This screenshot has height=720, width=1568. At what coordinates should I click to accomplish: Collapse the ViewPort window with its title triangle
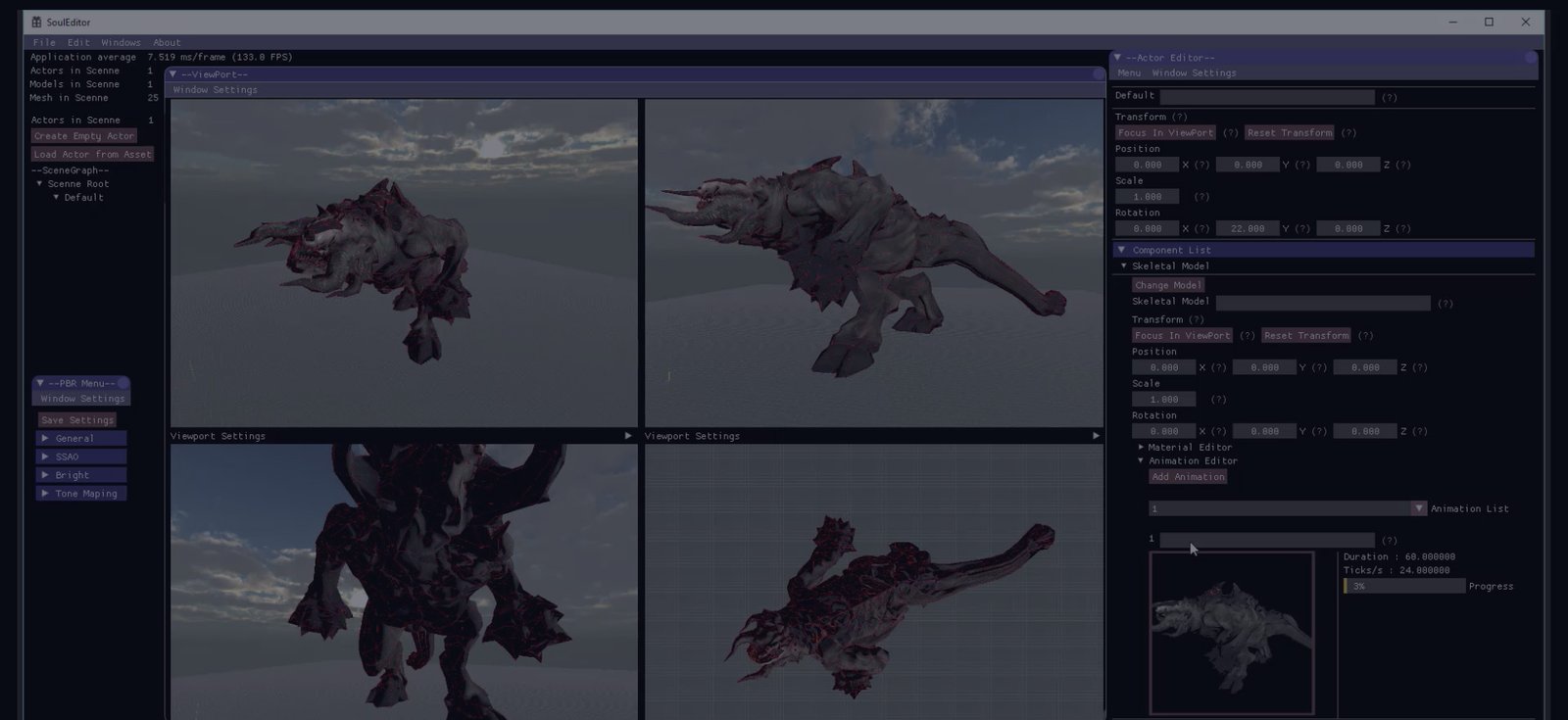coord(173,74)
